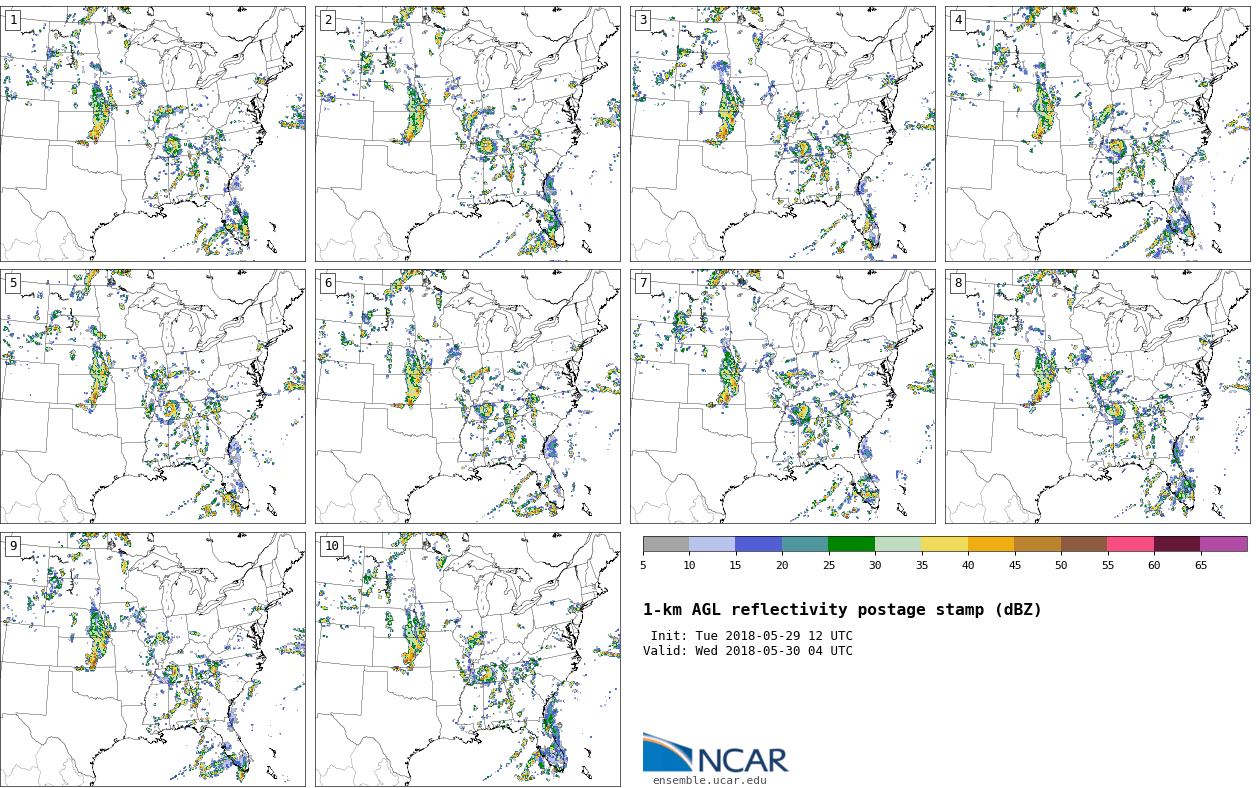Screen dimensions: 1260x788
Task: View ensemble member 7 map panel
Action: pos(782,396)
